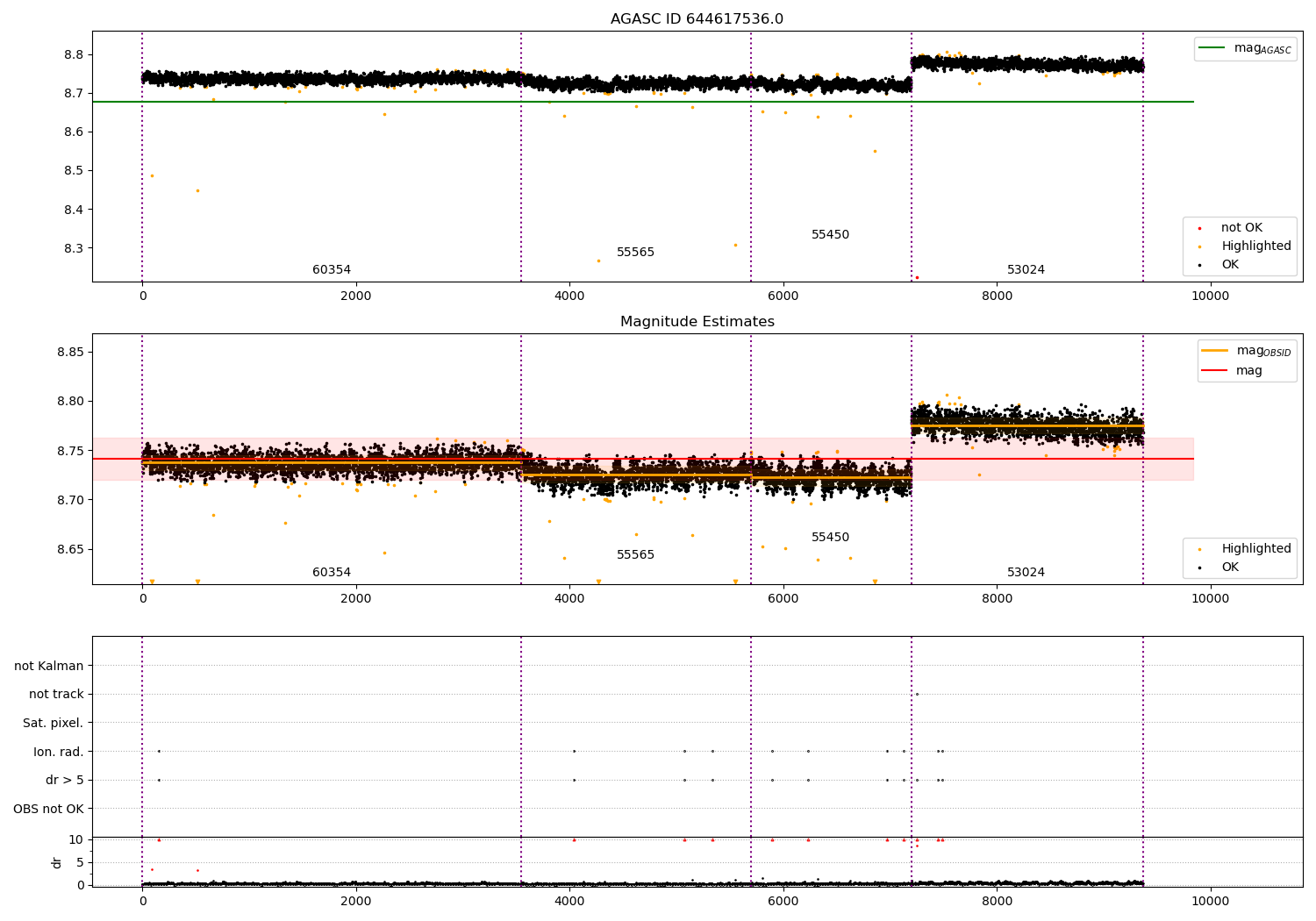Click the 'not track' flag row label
Image resolution: width=1316 pixels, height=921 pixels.
[56, 695]
